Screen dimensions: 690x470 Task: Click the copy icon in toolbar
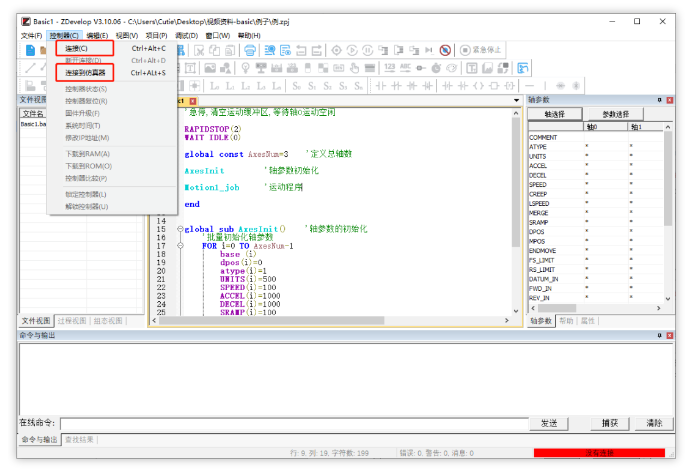[x=214, y=50]
